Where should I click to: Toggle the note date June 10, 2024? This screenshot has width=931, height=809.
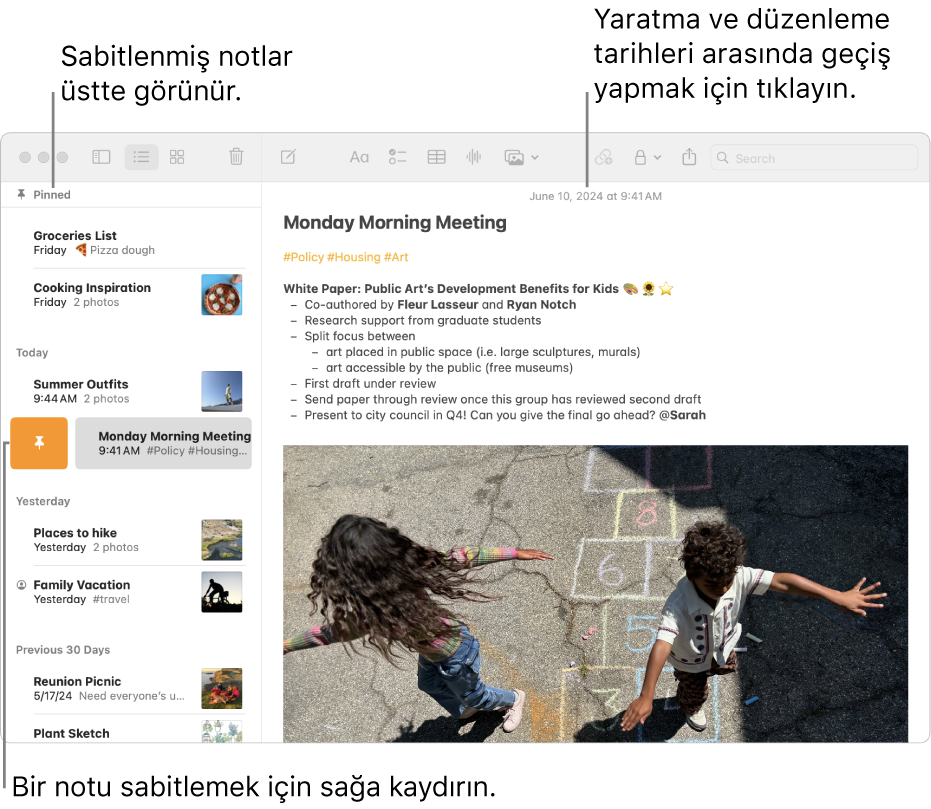click(x=596, y=196)
